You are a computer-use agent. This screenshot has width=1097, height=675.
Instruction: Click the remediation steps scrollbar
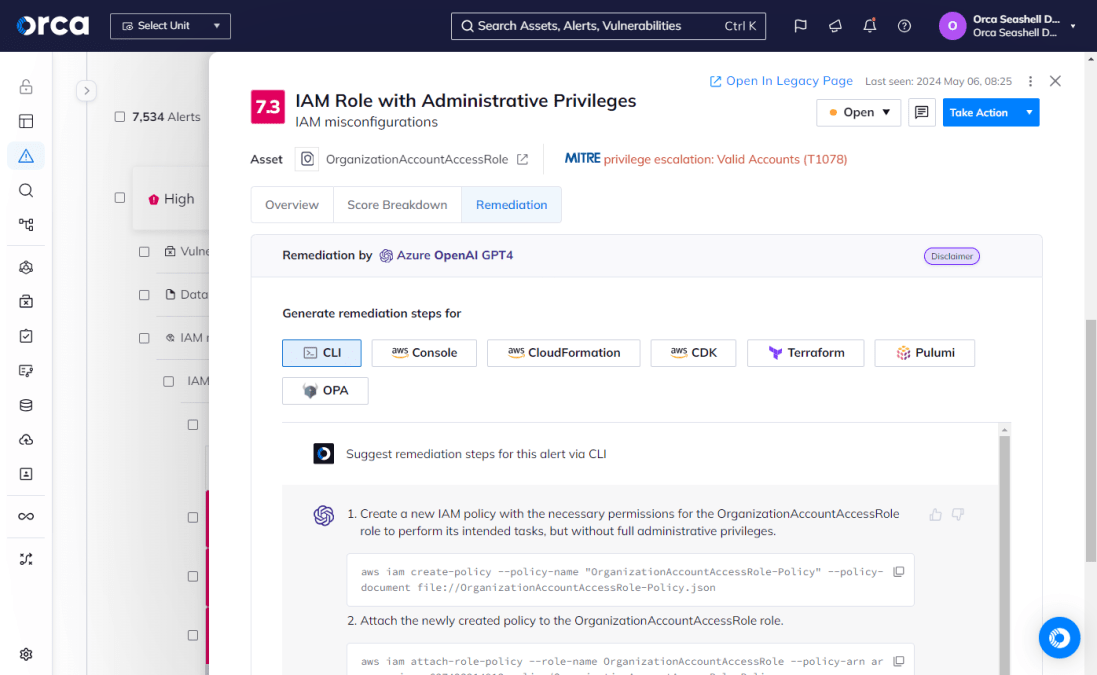(1005, 553)
